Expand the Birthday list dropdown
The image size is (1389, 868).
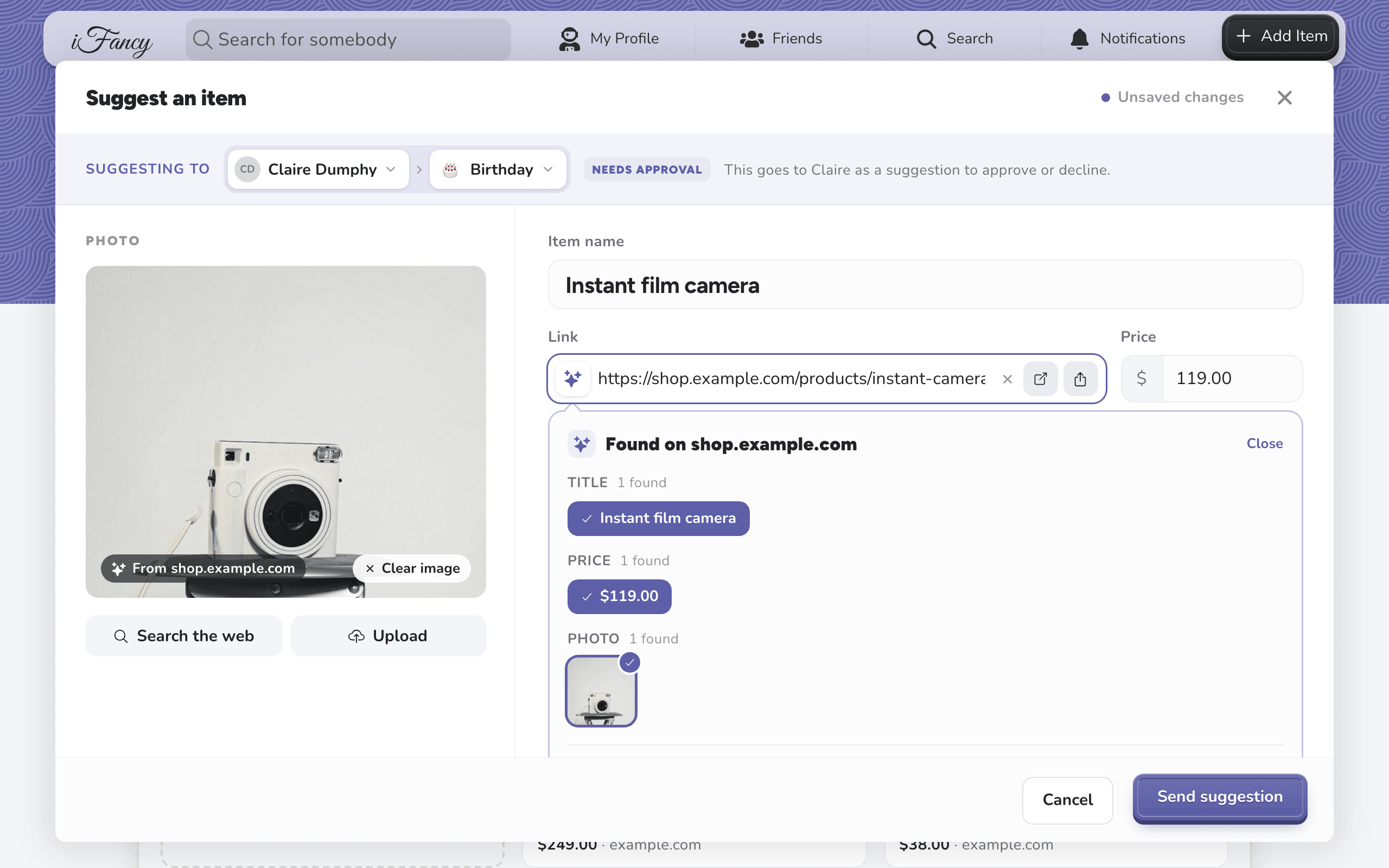[x=498, y=169]
